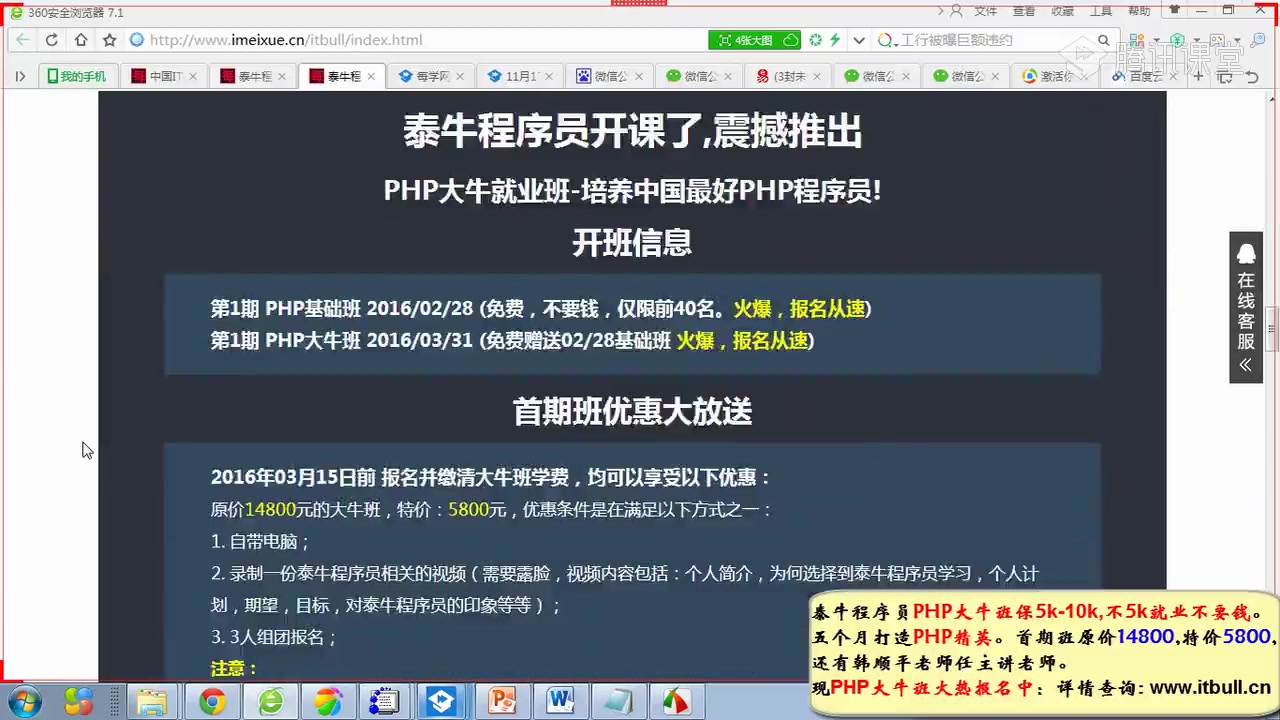
Task: Click the 开班信息 heading
Action: point(632,243)
